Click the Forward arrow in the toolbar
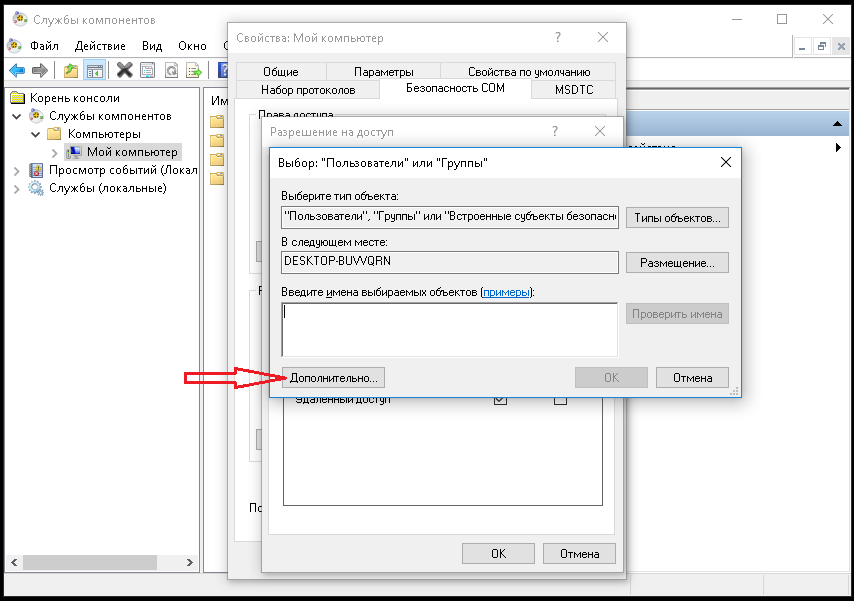Screen dimensions: 854x601 click(40, 70)
